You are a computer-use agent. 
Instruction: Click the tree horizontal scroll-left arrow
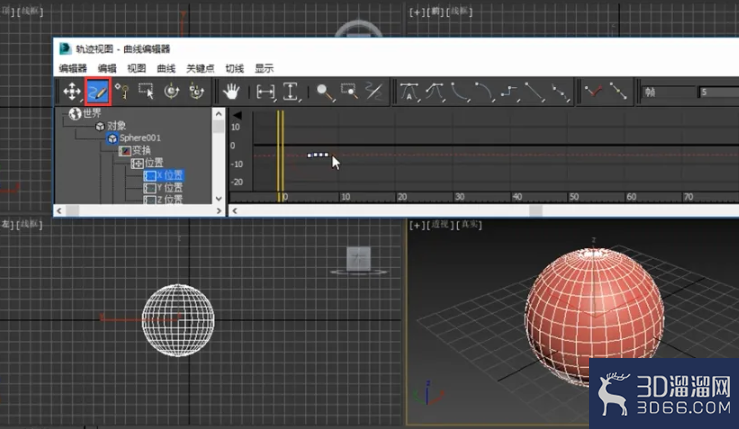coord(59,211)
